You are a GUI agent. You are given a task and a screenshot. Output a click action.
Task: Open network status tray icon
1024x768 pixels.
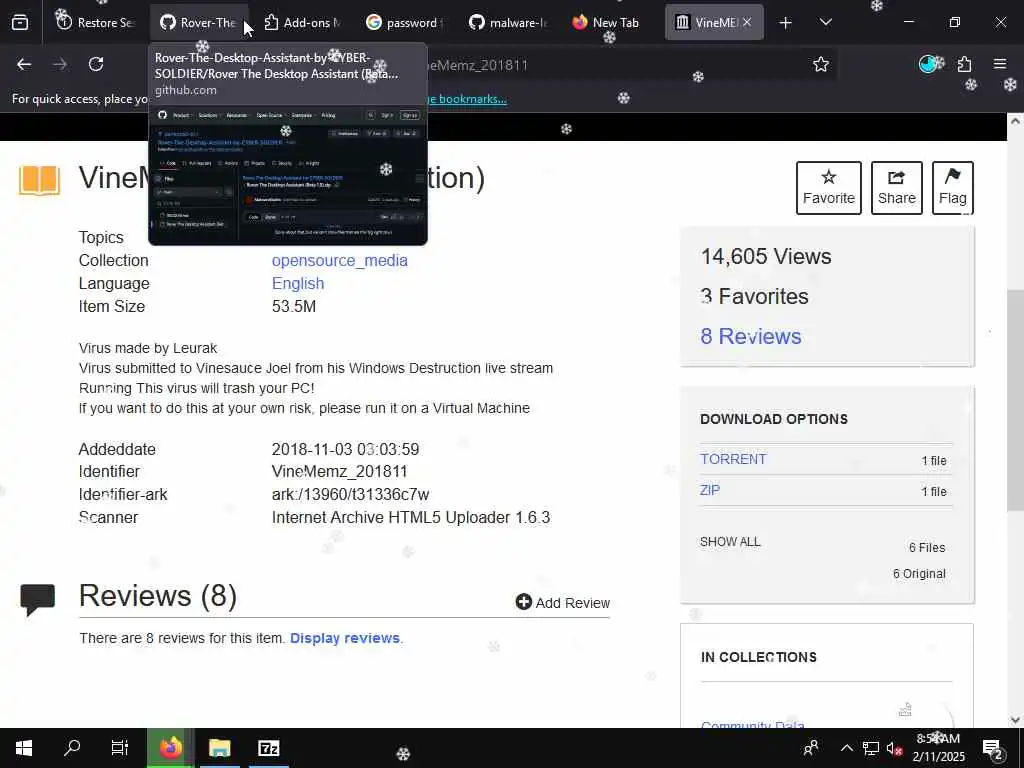tap(871, 748)
